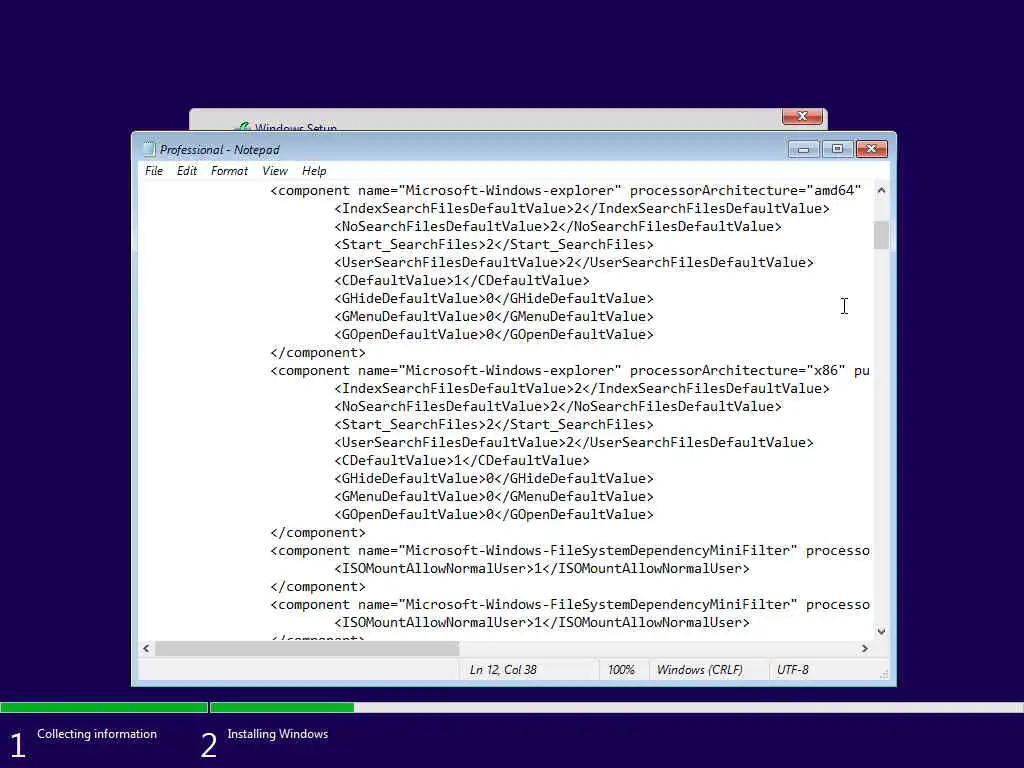Click the horizontal scrollbar right arrow
Image resolution: width=1024 pixels, height=768 pixels.
pyautogui.click(x=865, y=648)
